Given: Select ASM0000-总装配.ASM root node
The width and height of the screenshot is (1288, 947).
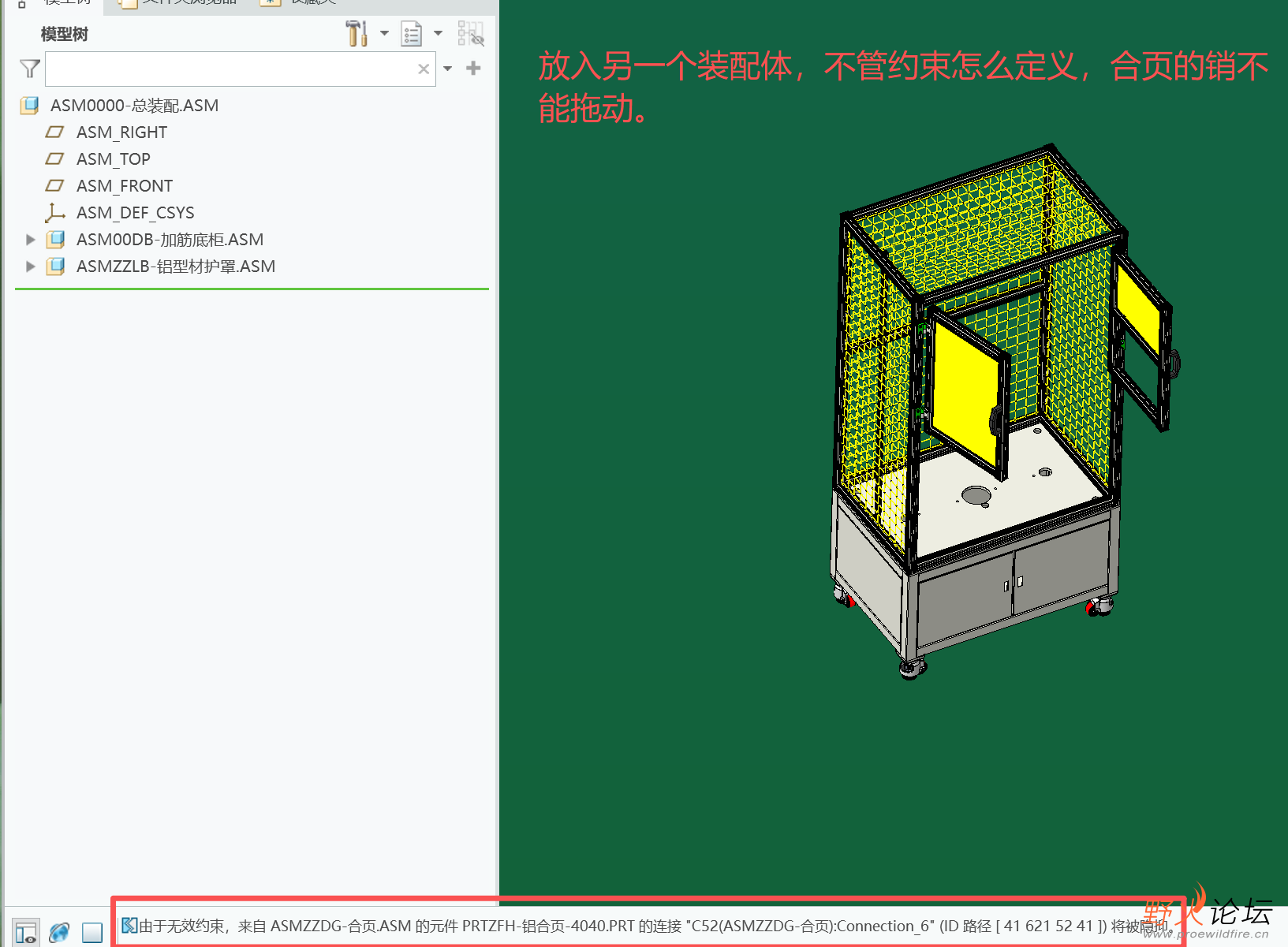Looking at the screenshot, I should 134,106.
